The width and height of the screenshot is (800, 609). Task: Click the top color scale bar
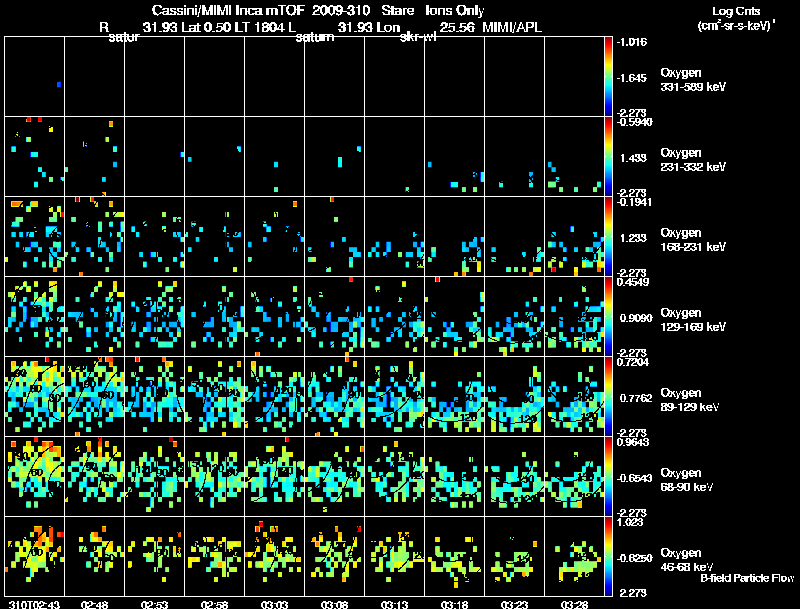coord(608,76)
